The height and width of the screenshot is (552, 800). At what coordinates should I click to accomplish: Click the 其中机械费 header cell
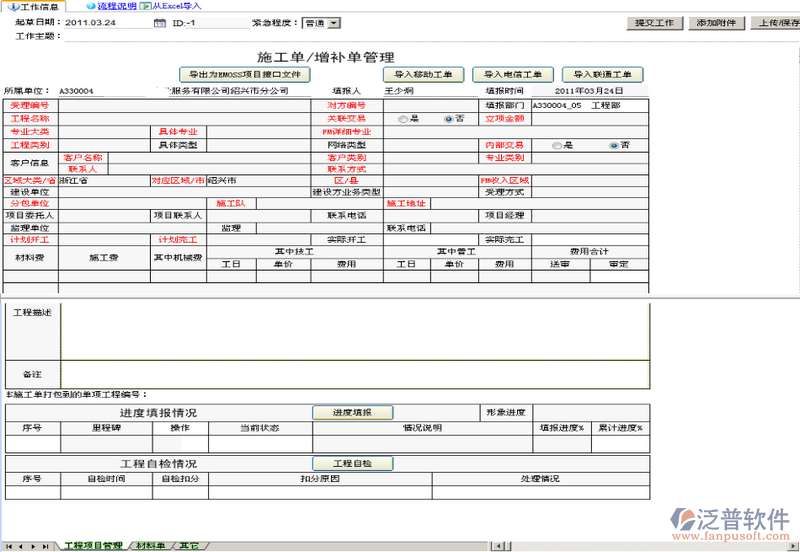(x=178, y=258)
